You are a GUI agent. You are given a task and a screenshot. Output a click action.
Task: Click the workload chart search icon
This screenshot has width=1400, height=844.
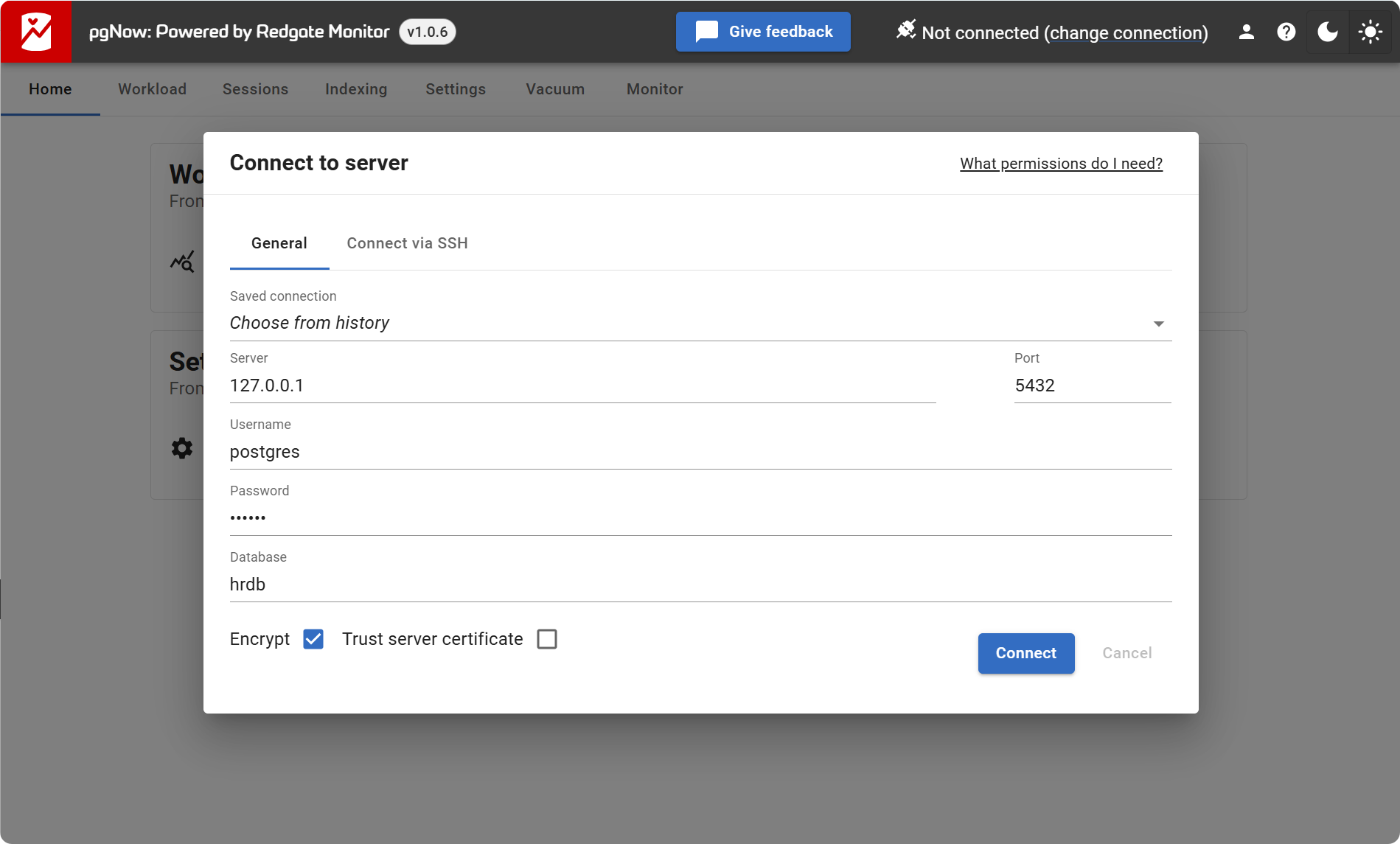coord(182,261)
